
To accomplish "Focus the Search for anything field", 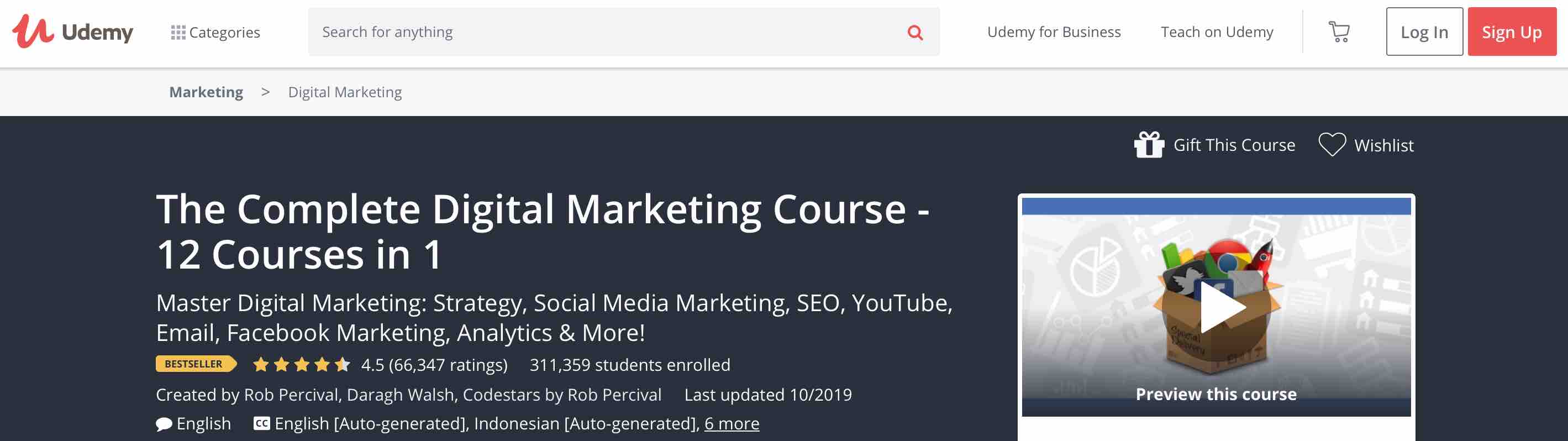I will [623, 32].
